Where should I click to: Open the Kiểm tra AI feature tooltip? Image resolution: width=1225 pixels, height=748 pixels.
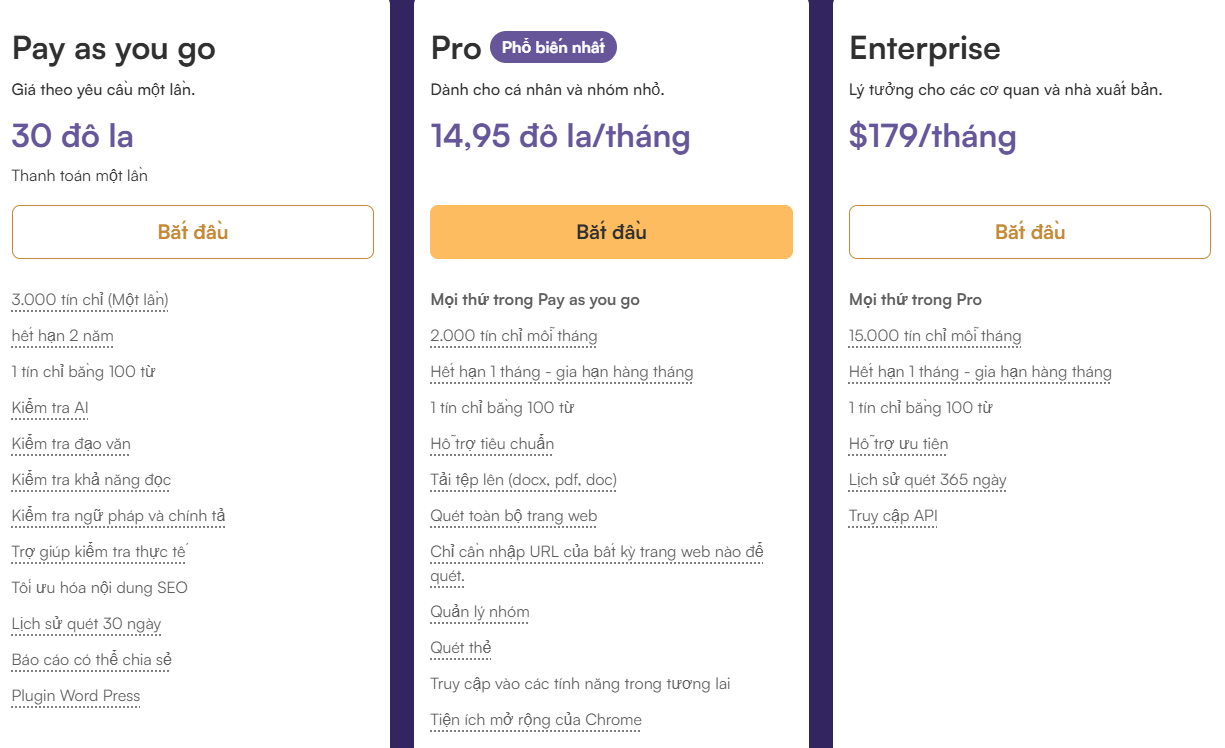click(x=50, y=408)
